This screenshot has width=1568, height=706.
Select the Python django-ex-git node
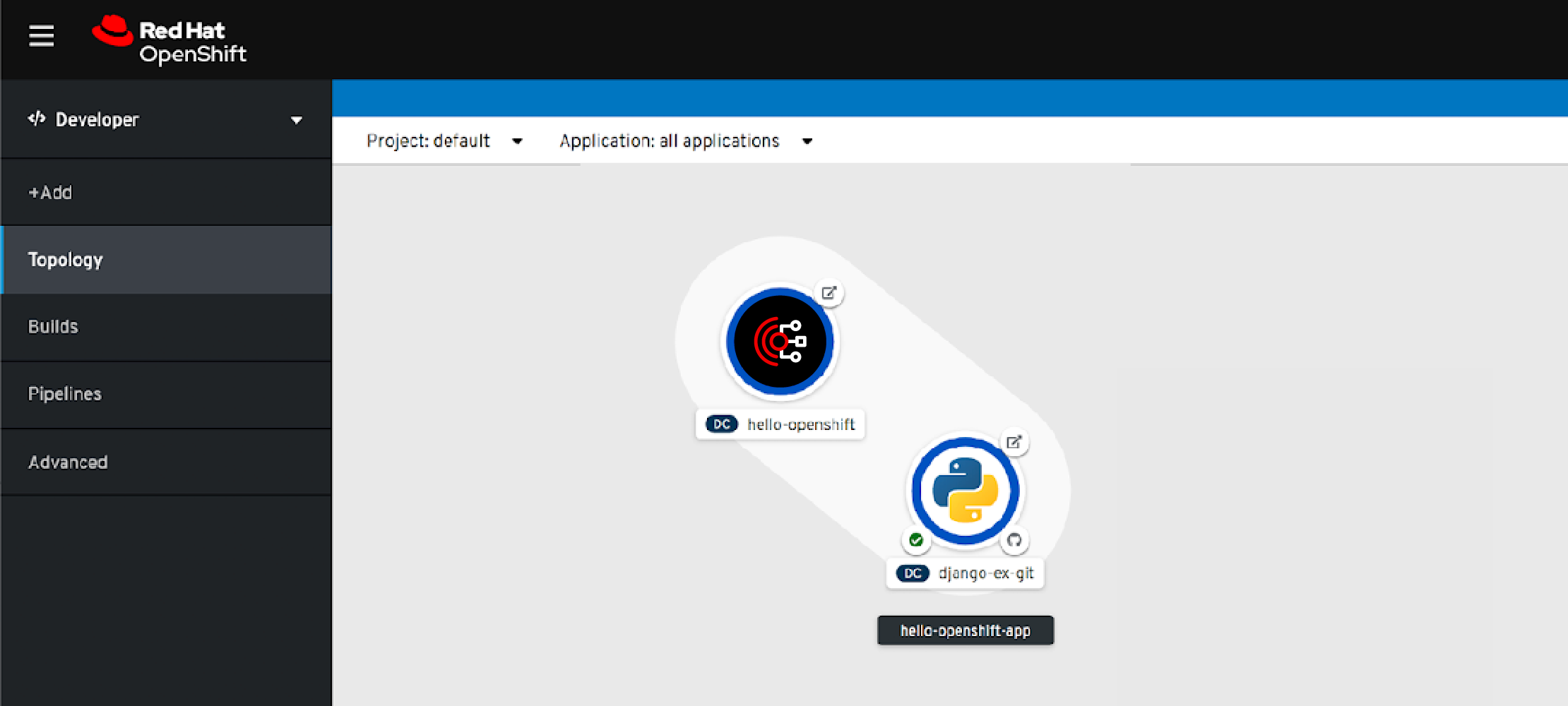(x=965, y=491)
